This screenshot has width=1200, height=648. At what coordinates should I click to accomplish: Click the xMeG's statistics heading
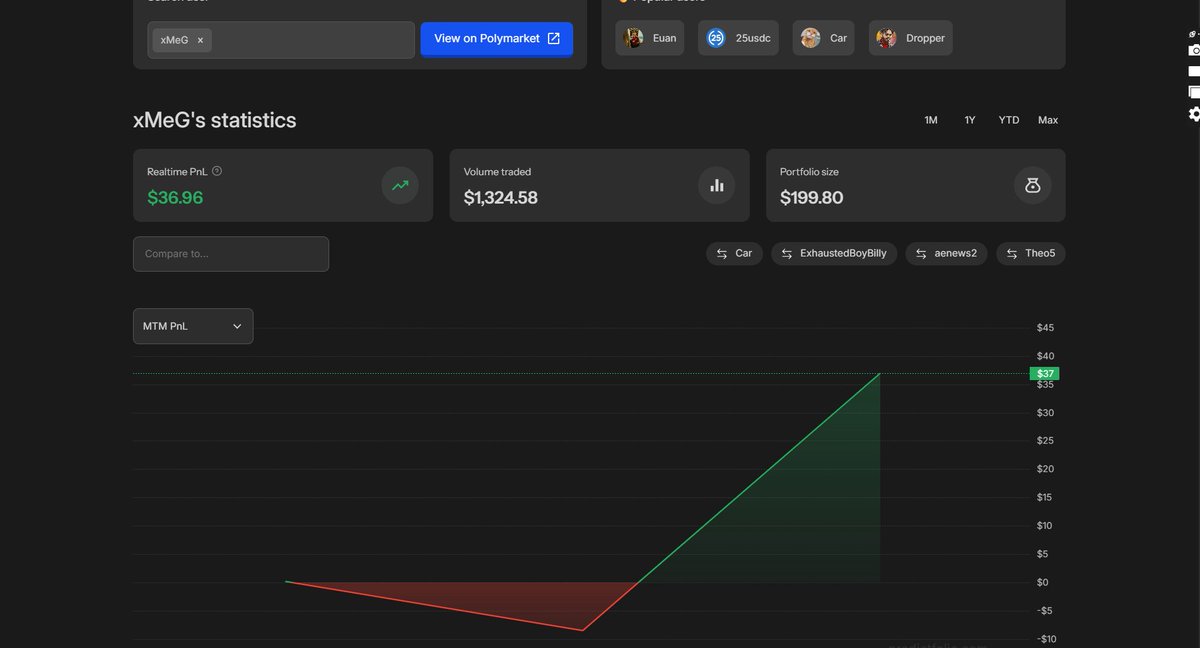click(x=215, y=120)
